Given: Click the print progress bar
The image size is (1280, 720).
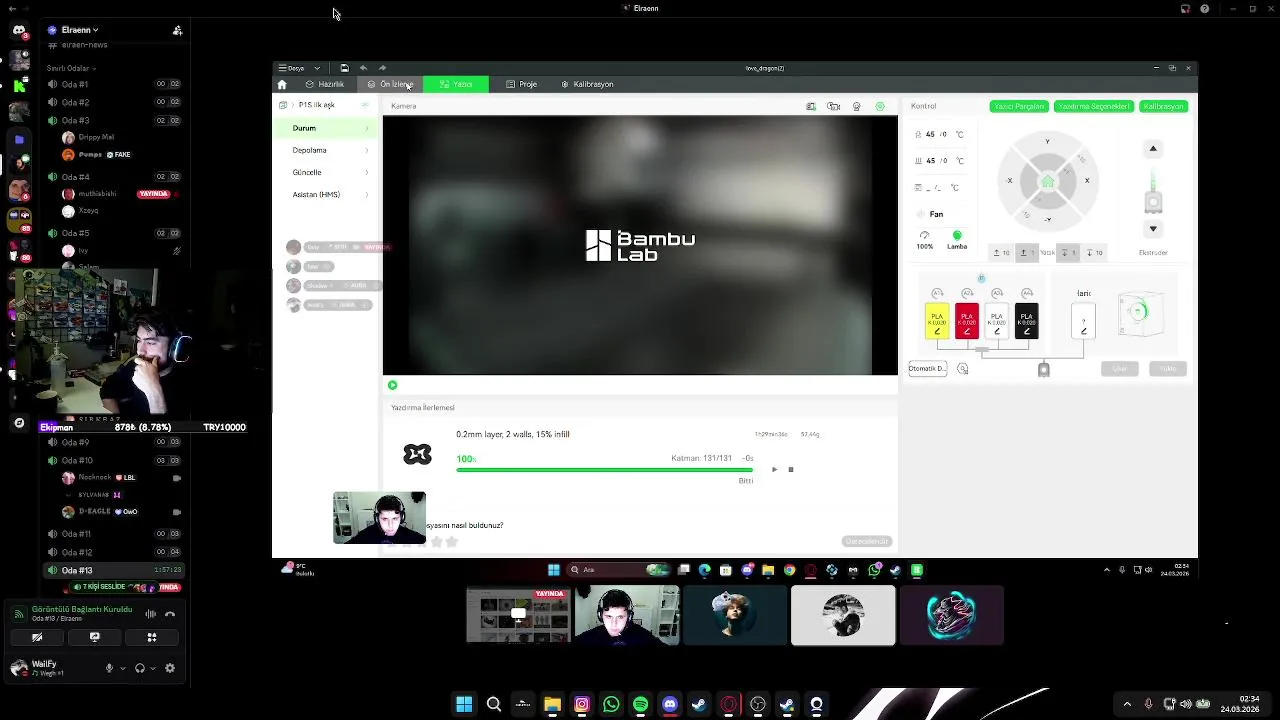Looking at the screenshot, I should pyautogui.click(x=605, y=469).
